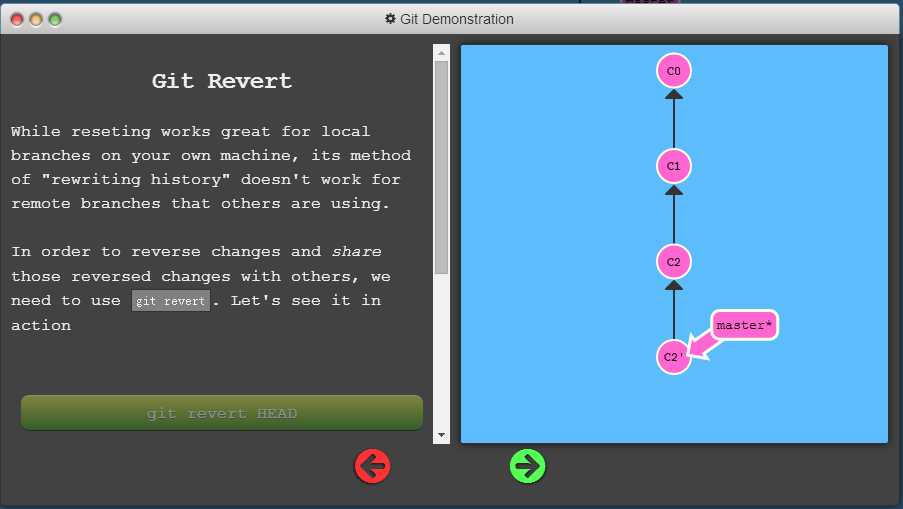Select commit node C2 in the graph
The width and height of the screenshot is (903, 509).
(x=674, y=261)
